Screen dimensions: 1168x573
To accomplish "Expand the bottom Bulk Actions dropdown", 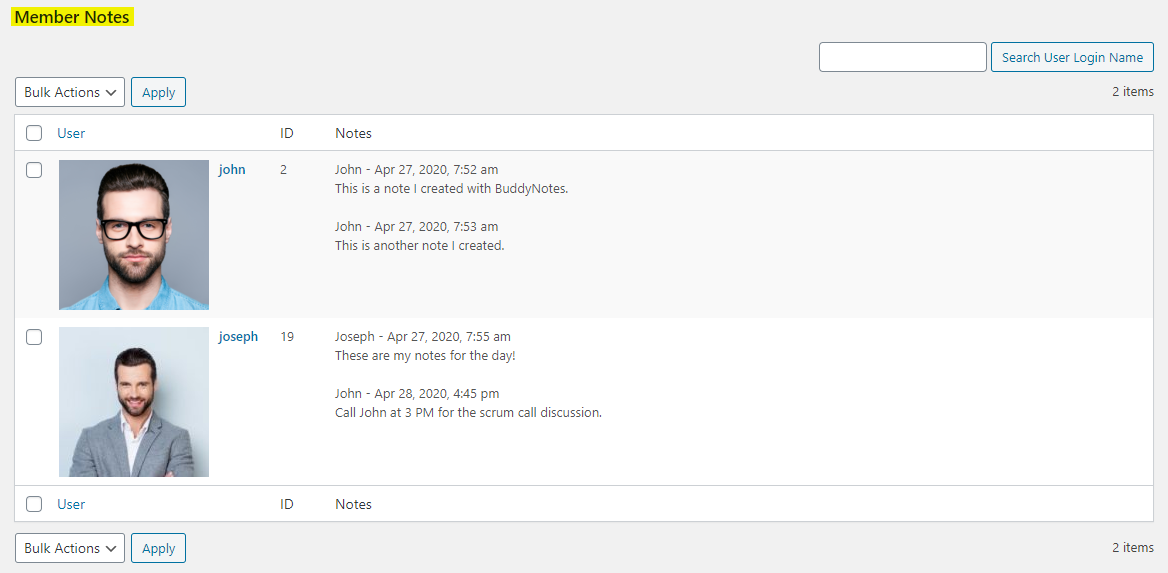I will coord(70,548).
